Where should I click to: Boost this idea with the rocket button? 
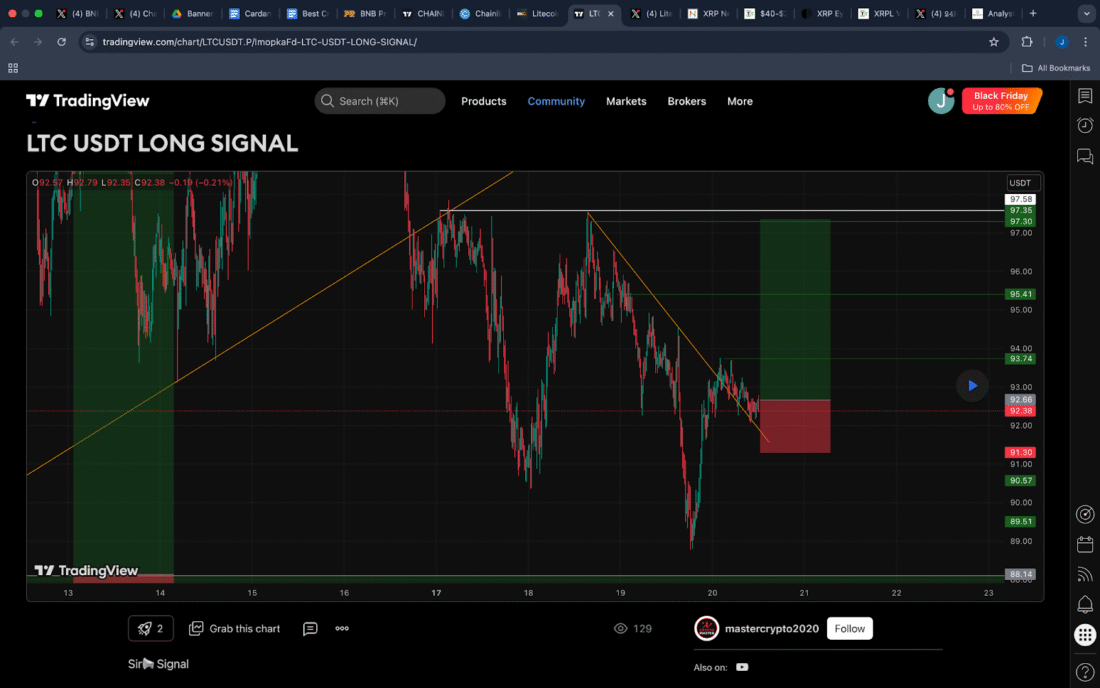click(x=150, y=629)
